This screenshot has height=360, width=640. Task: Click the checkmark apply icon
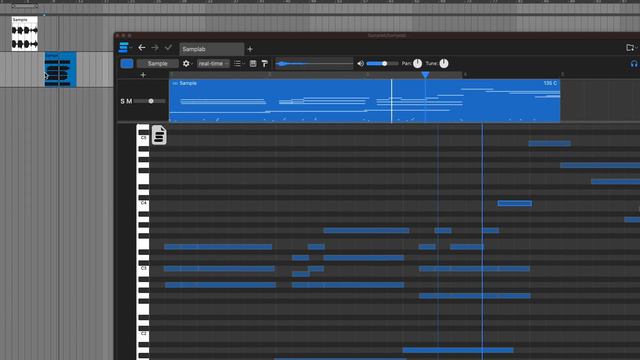[168, 48]
